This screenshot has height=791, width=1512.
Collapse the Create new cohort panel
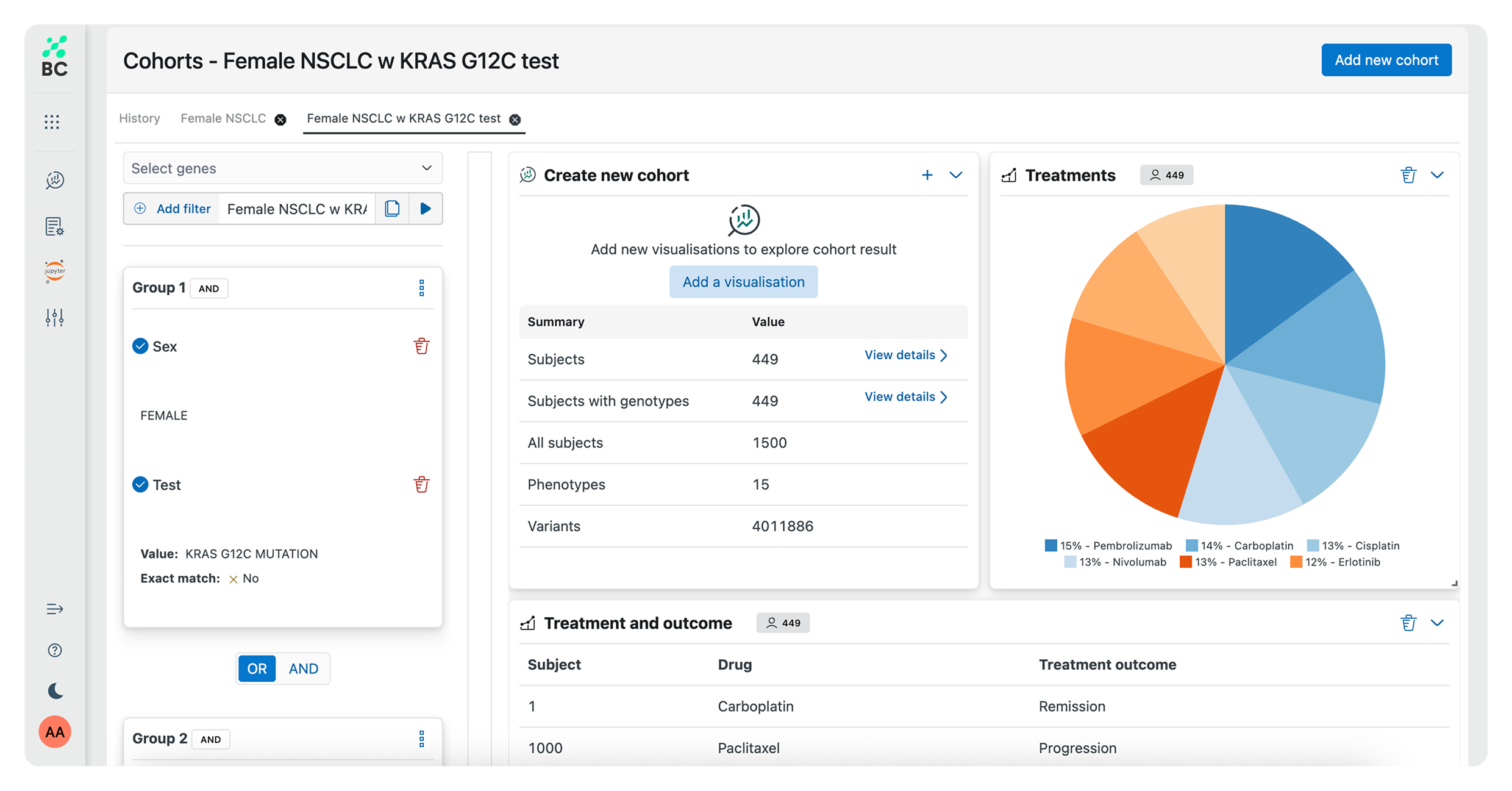[x=955, y=176]
